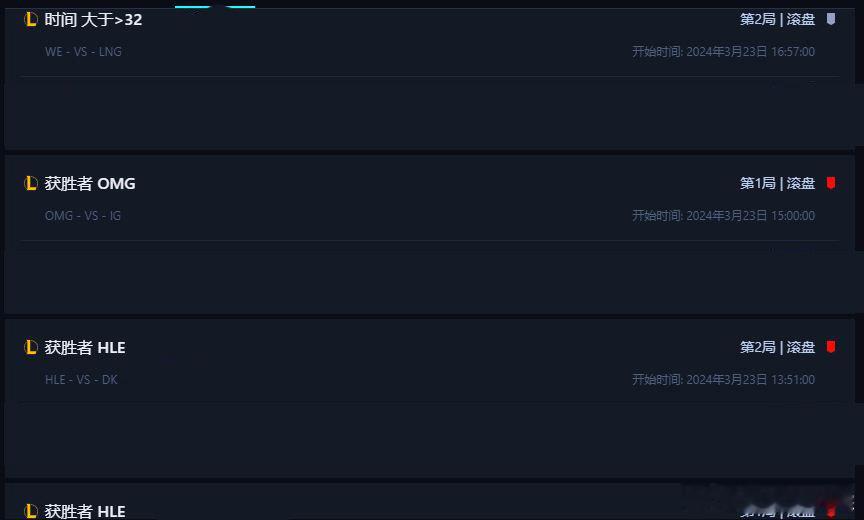Image resolution: width=864 pixels, height=520 pixels.
Task: Click the 第2局 | 滚盘 label on WE-LNG card
Action: click(777, 19)
